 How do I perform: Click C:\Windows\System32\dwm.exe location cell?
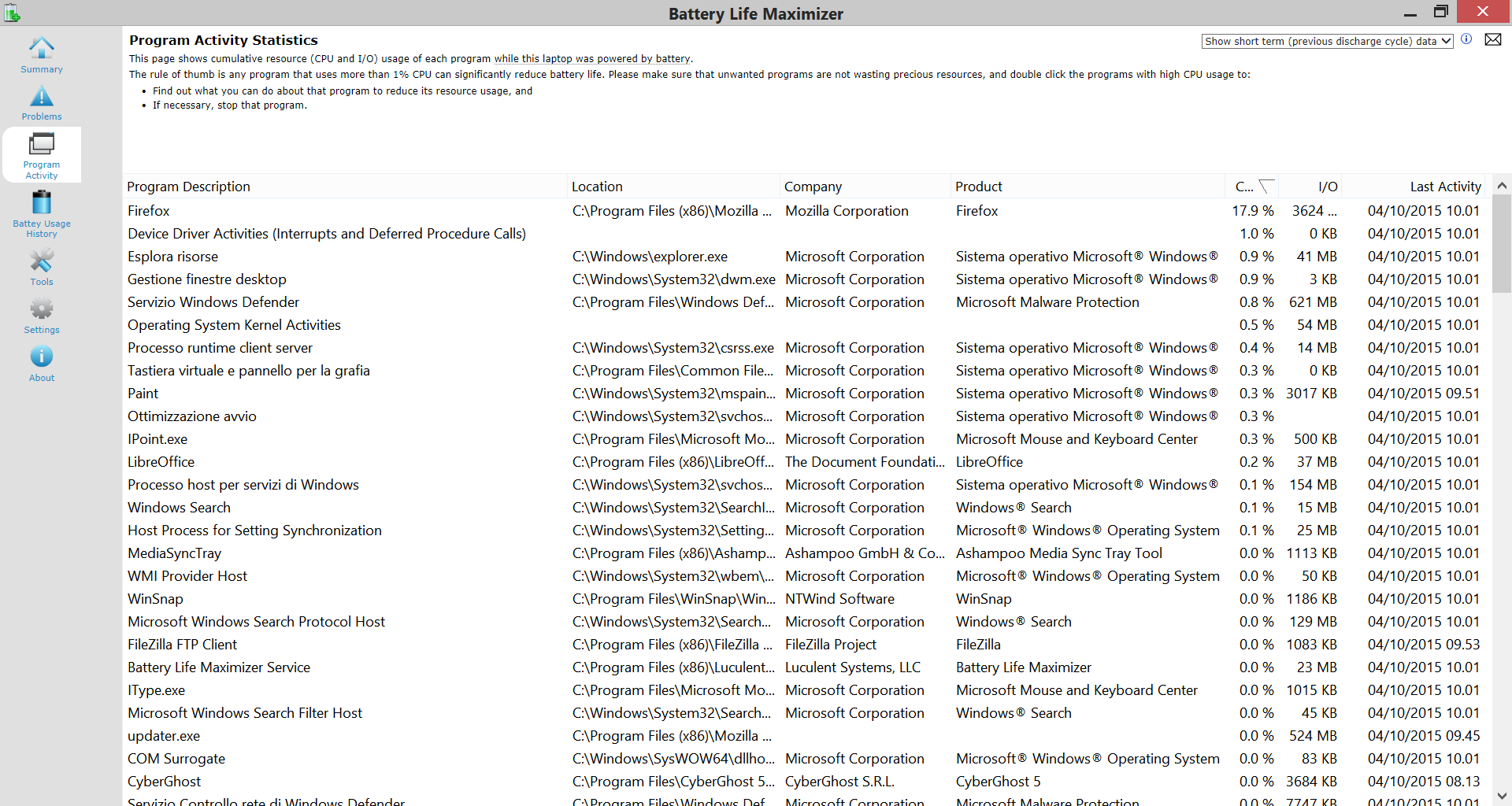(x=674, y=279)
